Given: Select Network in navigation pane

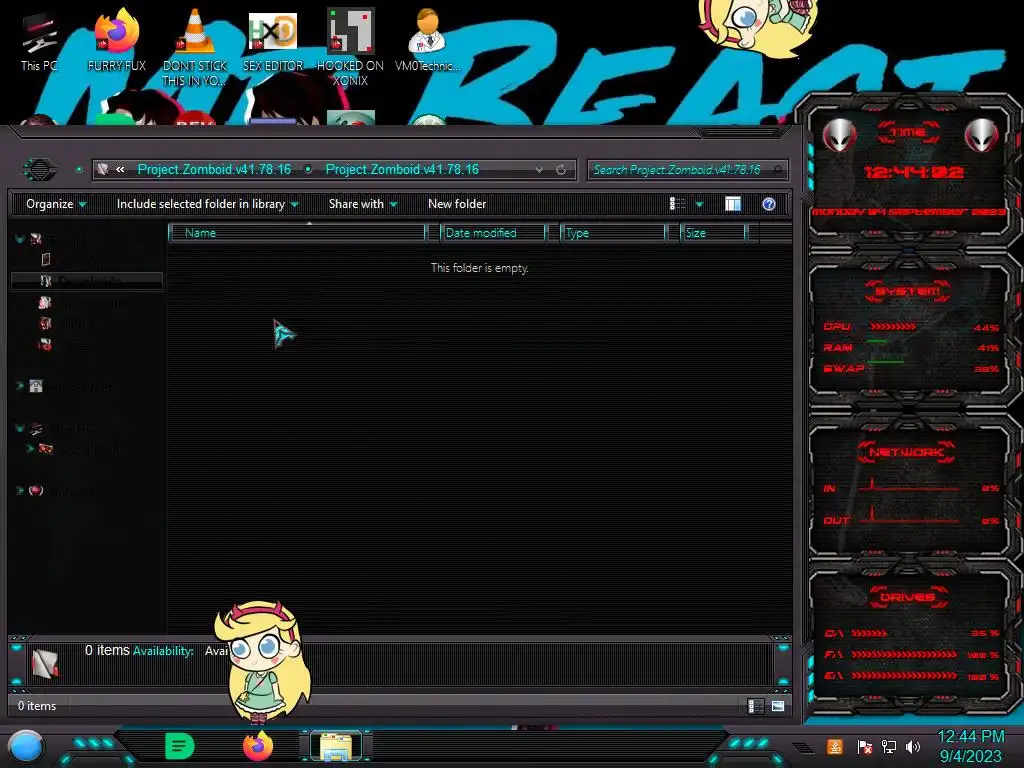Looking at the screenshot, I should [62, 491].
